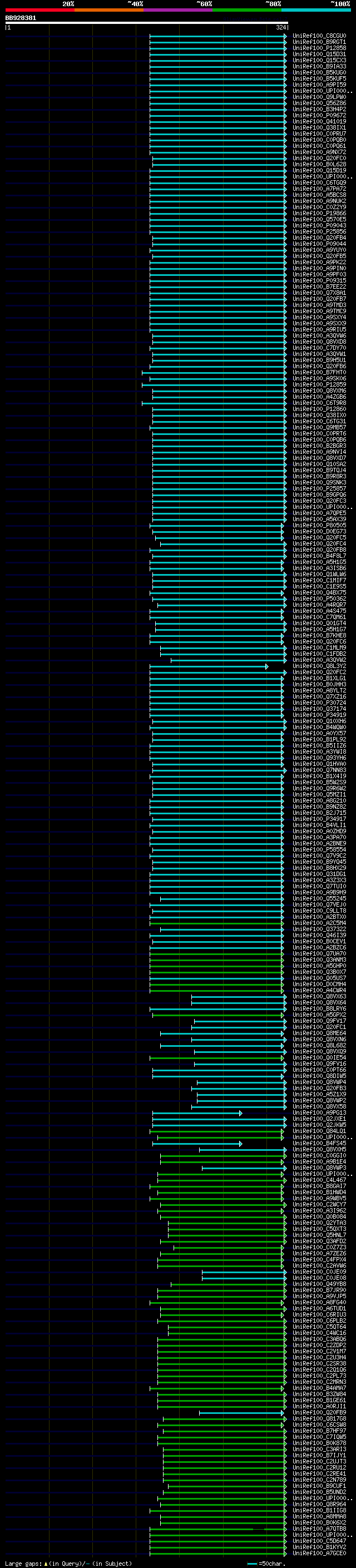
Task: Select the UniRef100_P50362 label
Action: [x=319, y=598]
